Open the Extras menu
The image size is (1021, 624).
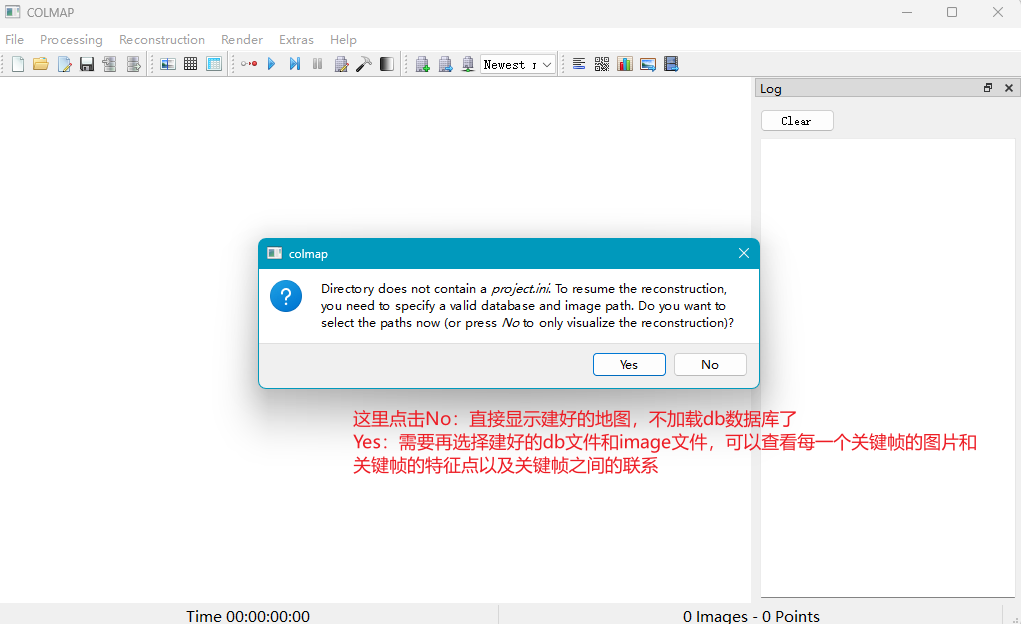[296, 40]
